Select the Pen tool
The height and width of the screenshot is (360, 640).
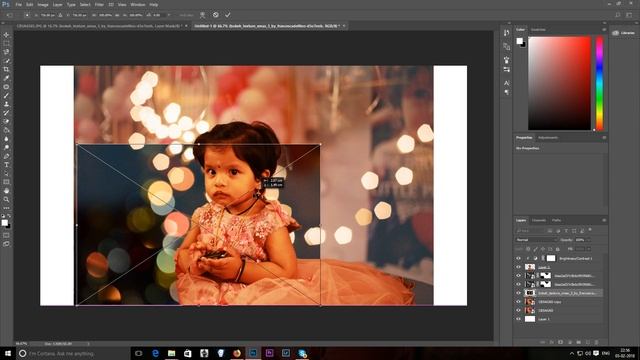[x=6, y=156]
